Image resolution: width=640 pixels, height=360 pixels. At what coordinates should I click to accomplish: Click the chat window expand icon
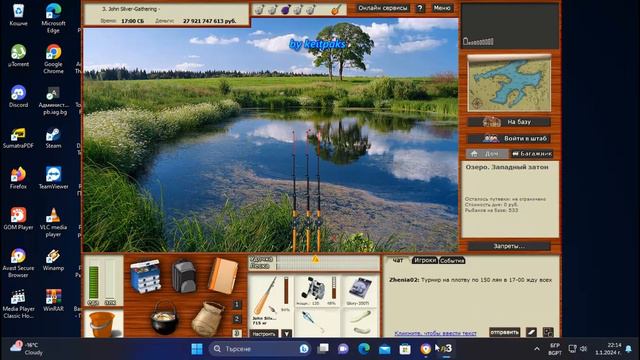(x=548, y=332)
